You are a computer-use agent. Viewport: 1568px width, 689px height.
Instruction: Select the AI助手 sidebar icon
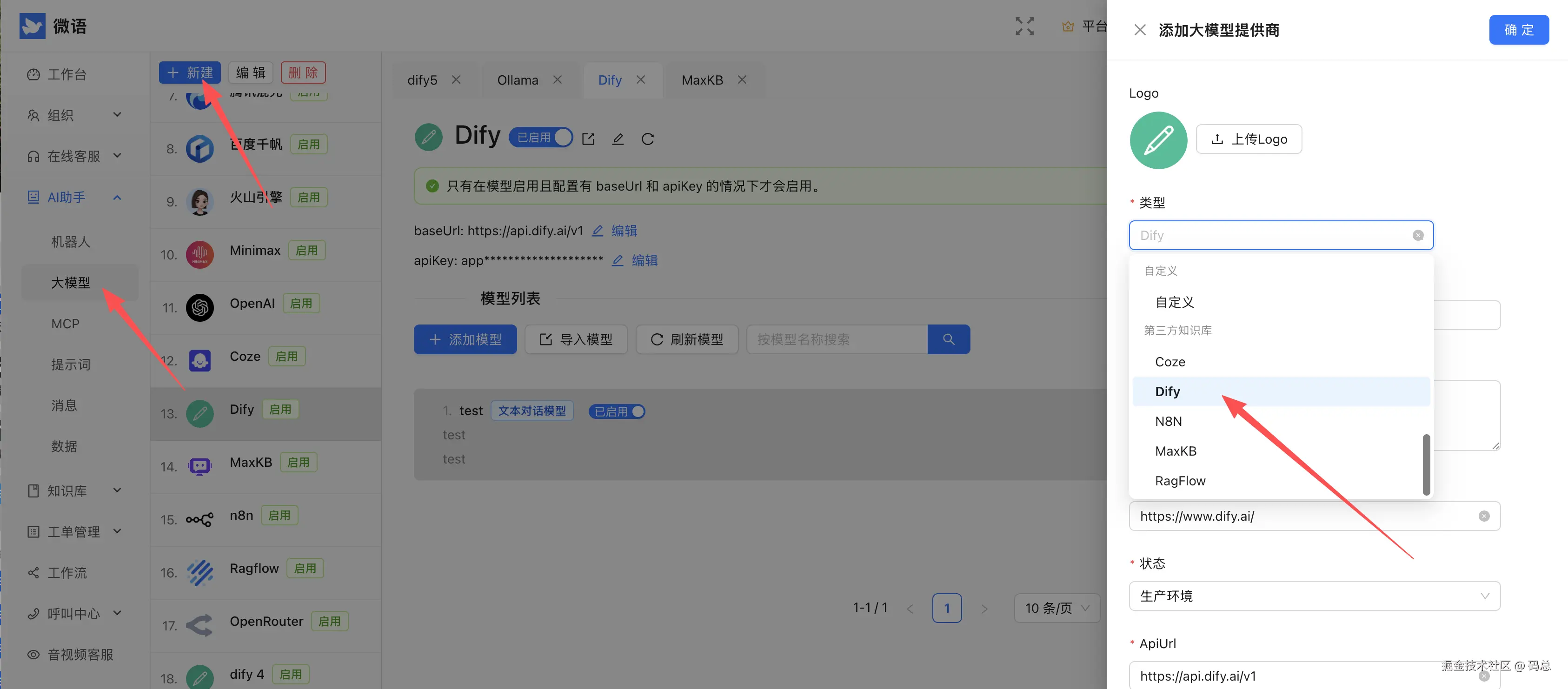[33, 197]
